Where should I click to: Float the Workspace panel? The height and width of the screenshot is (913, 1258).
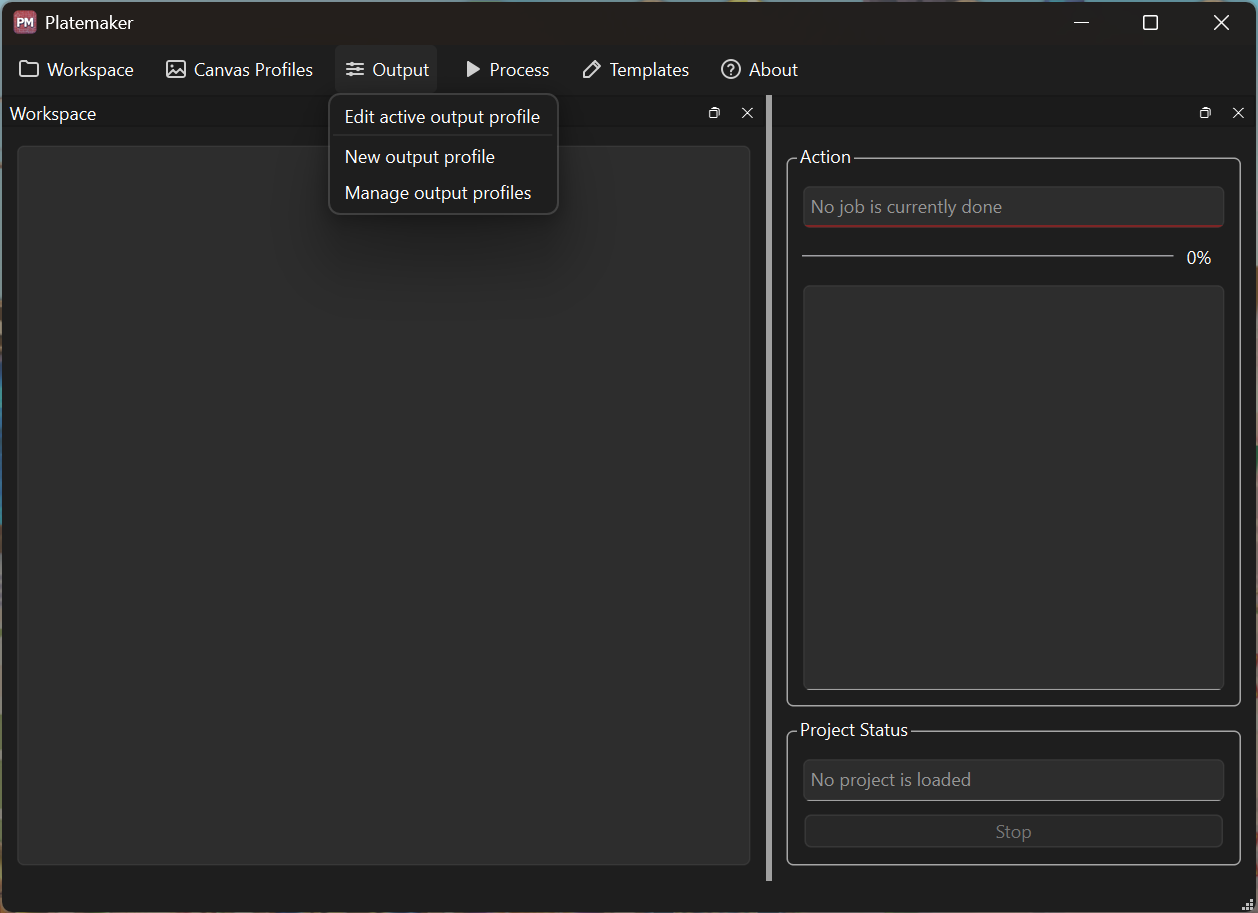pyautogui.click(x=714, y=113)
